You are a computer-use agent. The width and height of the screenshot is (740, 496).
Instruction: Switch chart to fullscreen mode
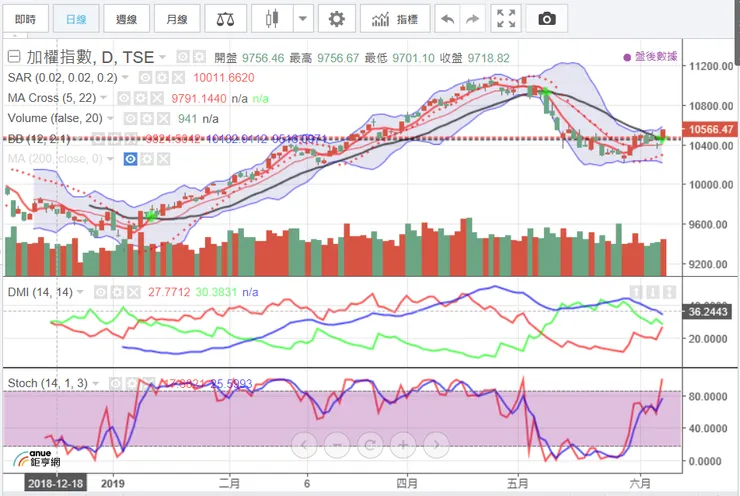[506, 19]
